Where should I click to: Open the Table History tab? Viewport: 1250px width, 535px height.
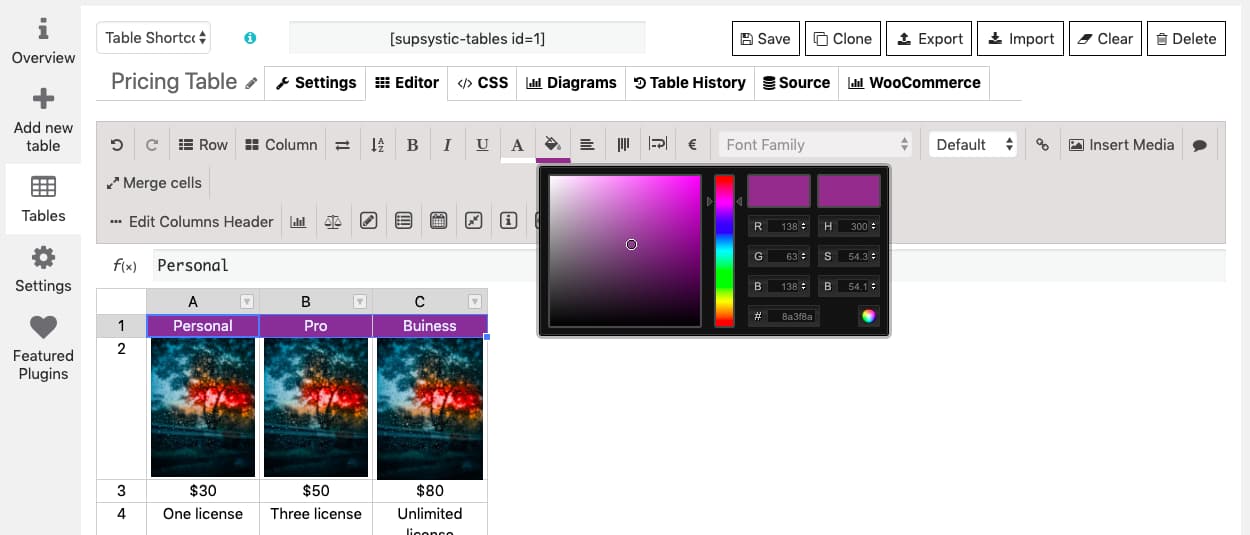[x=689, y=83]
